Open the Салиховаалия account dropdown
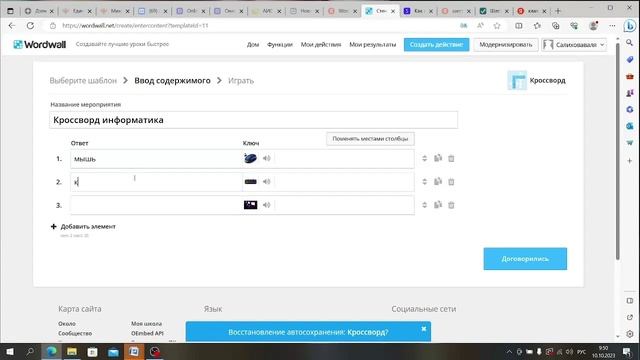Screen dimensions: 640x360 point(574,44)
